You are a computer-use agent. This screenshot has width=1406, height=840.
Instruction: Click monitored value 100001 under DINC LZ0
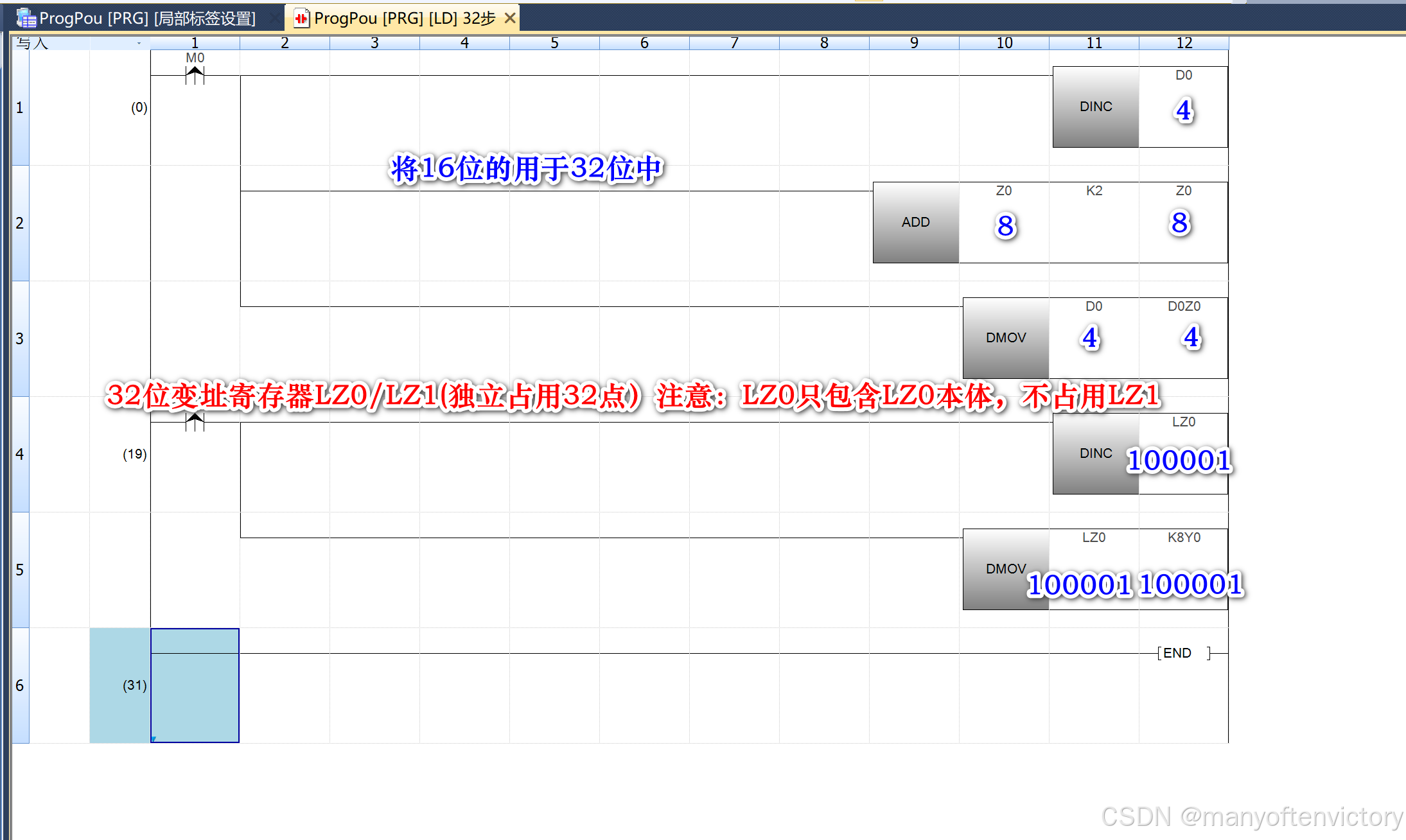[x=1179, y=460]
